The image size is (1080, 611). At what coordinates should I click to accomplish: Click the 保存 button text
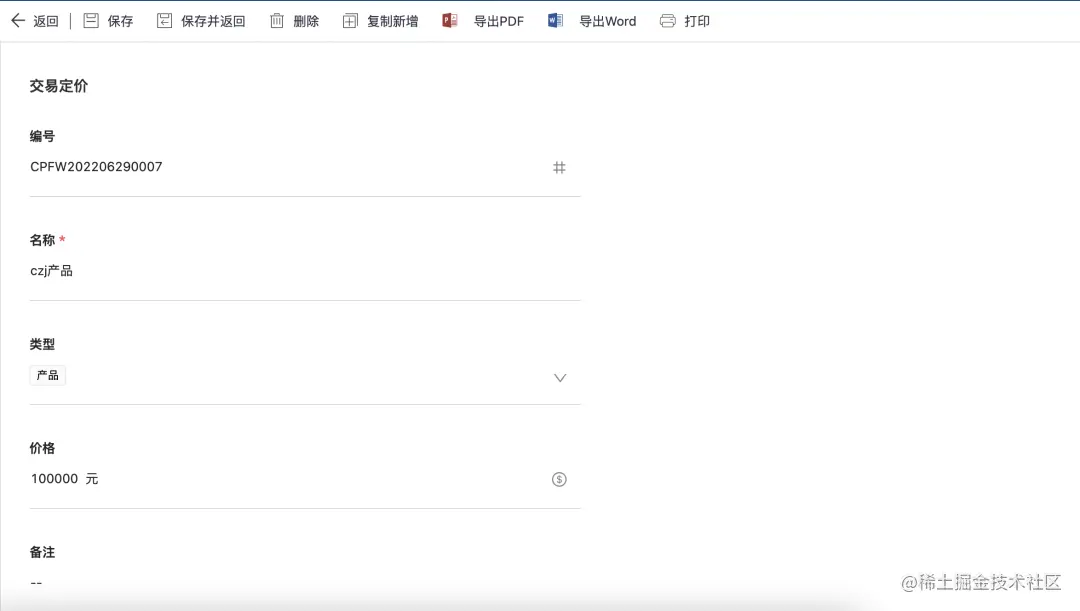(x=121, y=21)
